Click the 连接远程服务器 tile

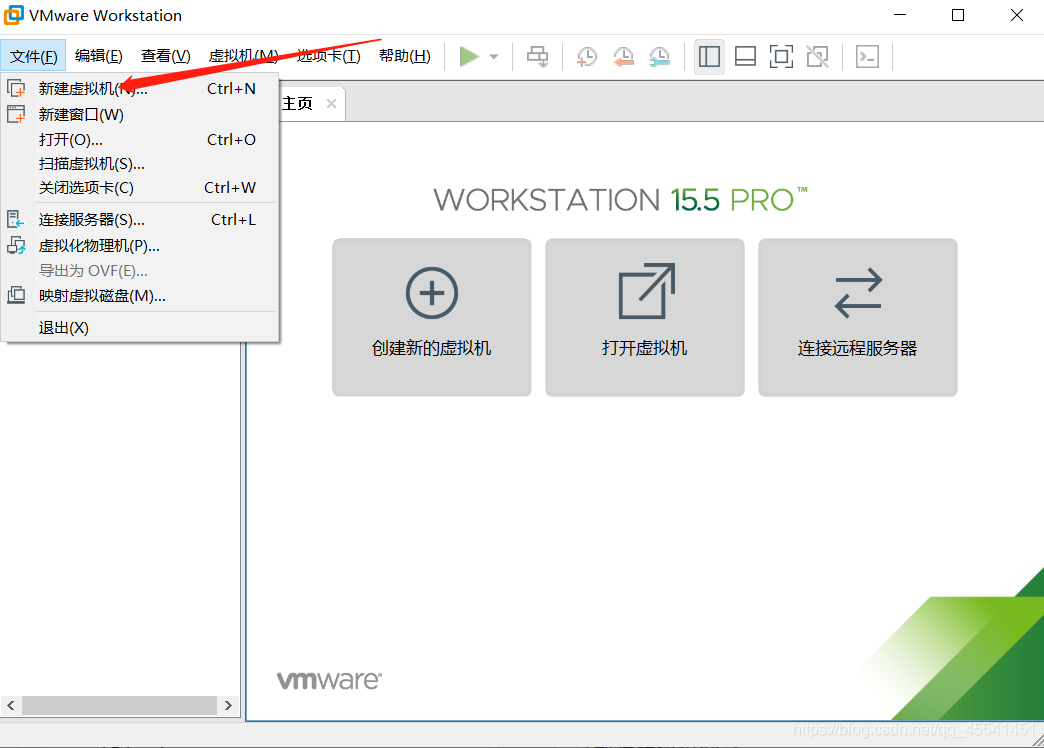858,317
